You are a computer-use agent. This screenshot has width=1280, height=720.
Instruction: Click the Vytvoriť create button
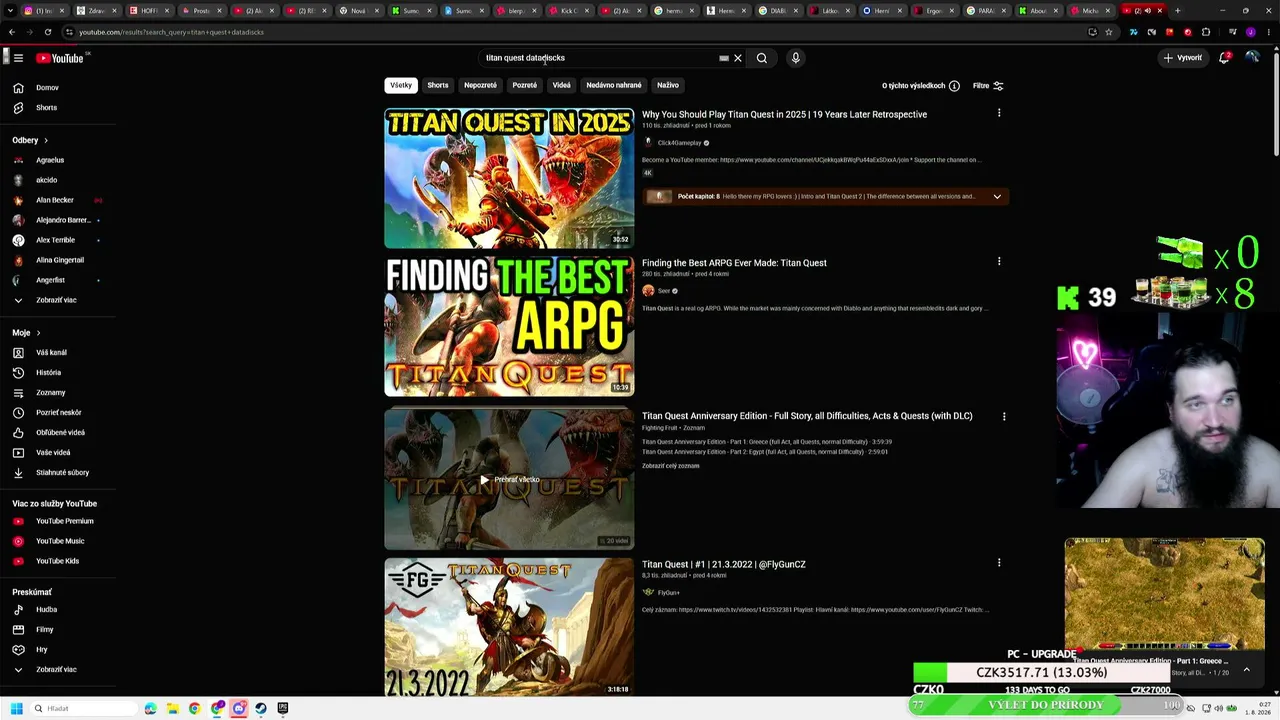point(1182,58)
